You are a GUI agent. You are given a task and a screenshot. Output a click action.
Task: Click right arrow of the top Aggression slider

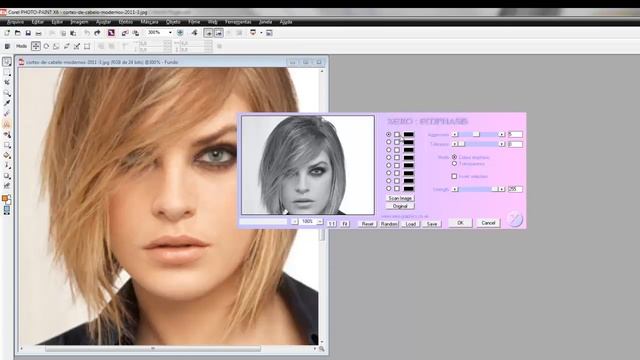tap(502, 134)
